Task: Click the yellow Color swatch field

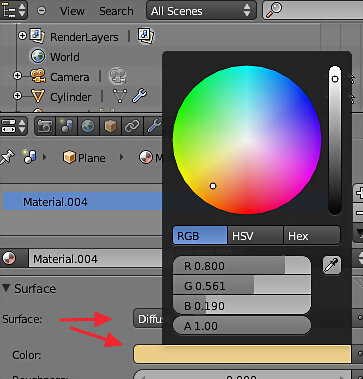Action: pyautogui.click(x=242, y=354)
